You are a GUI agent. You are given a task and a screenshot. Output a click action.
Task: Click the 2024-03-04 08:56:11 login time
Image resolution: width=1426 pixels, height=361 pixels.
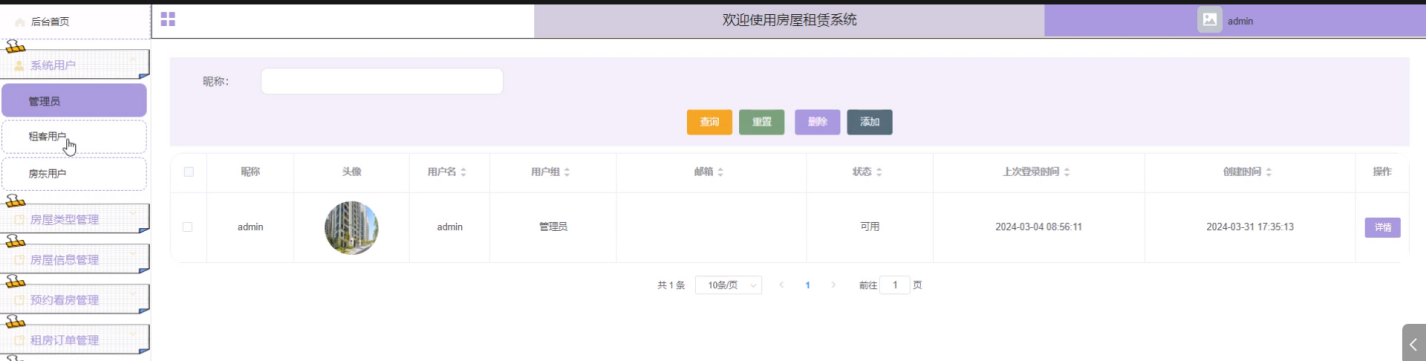(1039, 227)
